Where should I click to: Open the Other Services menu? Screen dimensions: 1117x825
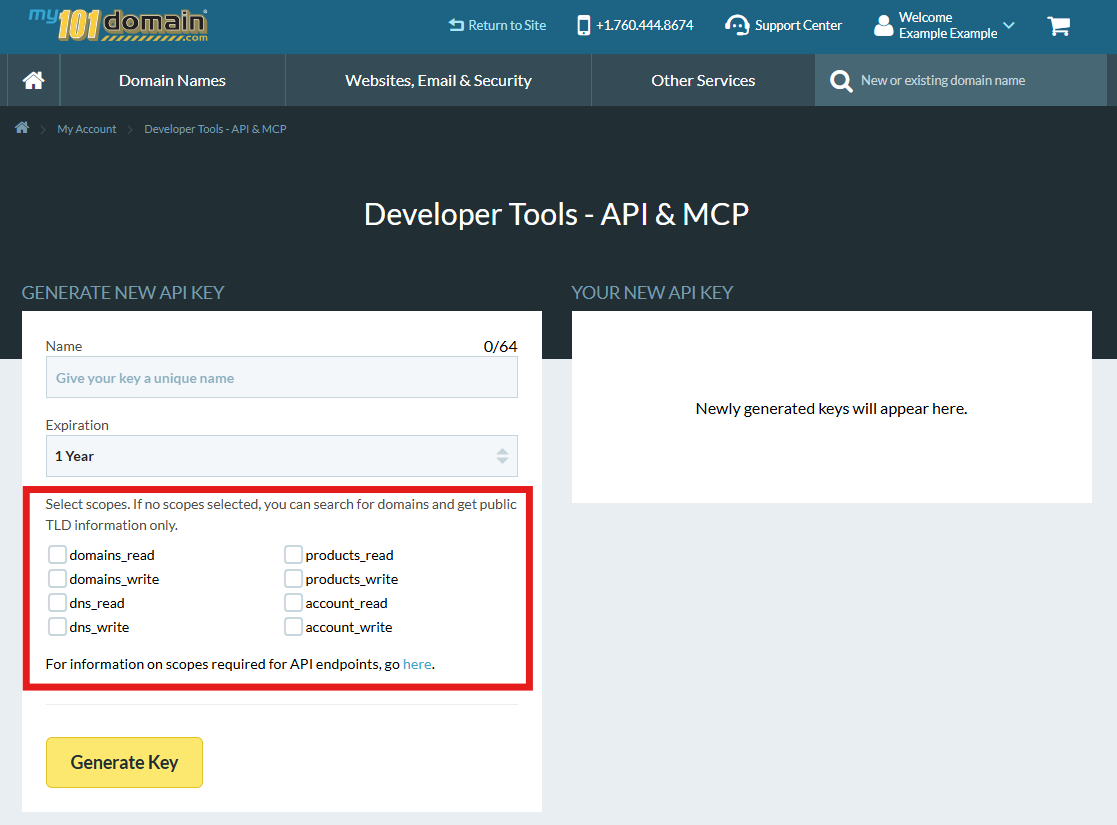[x=703, y=81]
